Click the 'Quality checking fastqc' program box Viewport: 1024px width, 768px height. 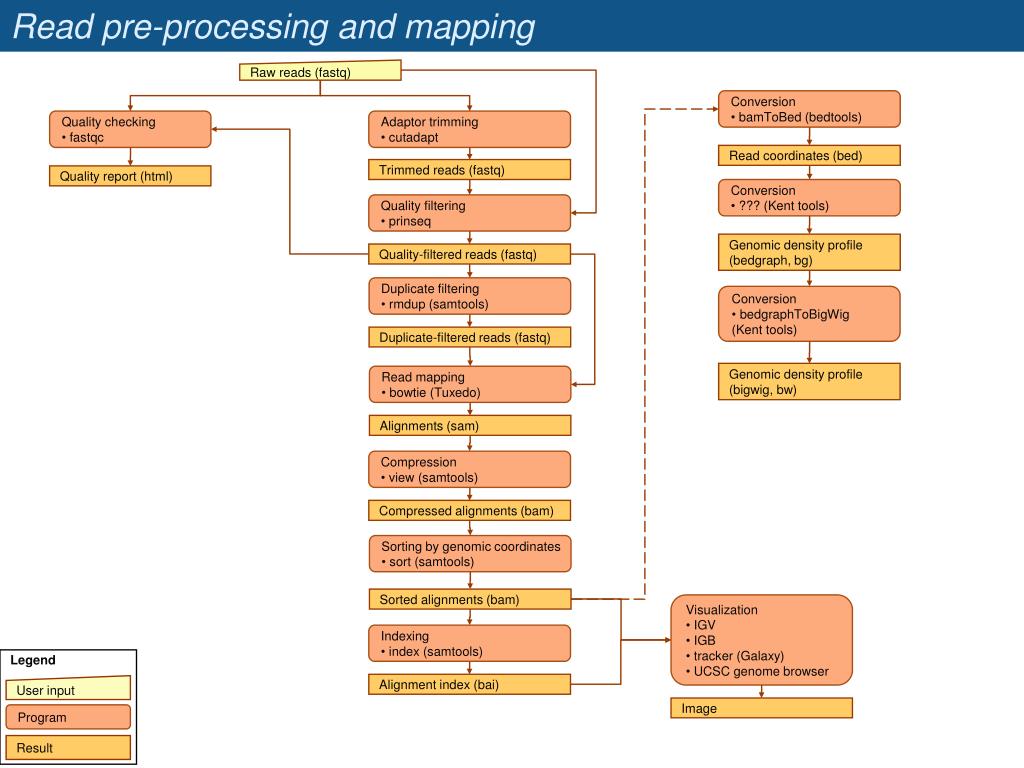point(130,129)
